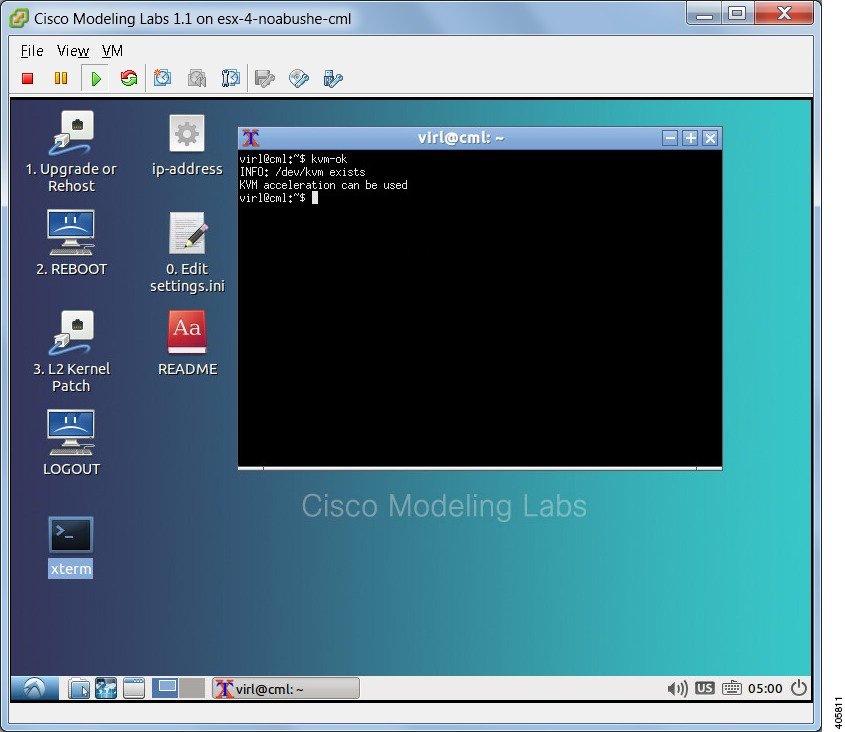Image resolution: width=845 pixels, height=732 pixels.
Task: Power on the VM with the green play button
Action: (x=96, y=79)
